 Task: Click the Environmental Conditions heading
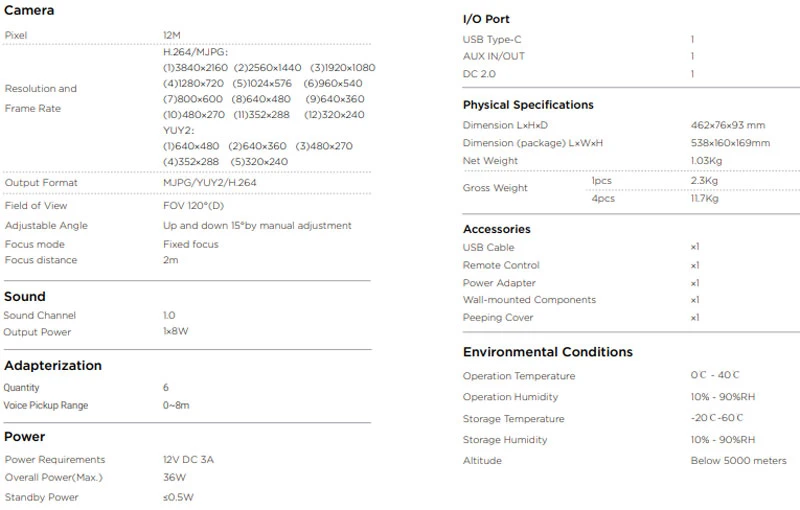pos(547,352)
